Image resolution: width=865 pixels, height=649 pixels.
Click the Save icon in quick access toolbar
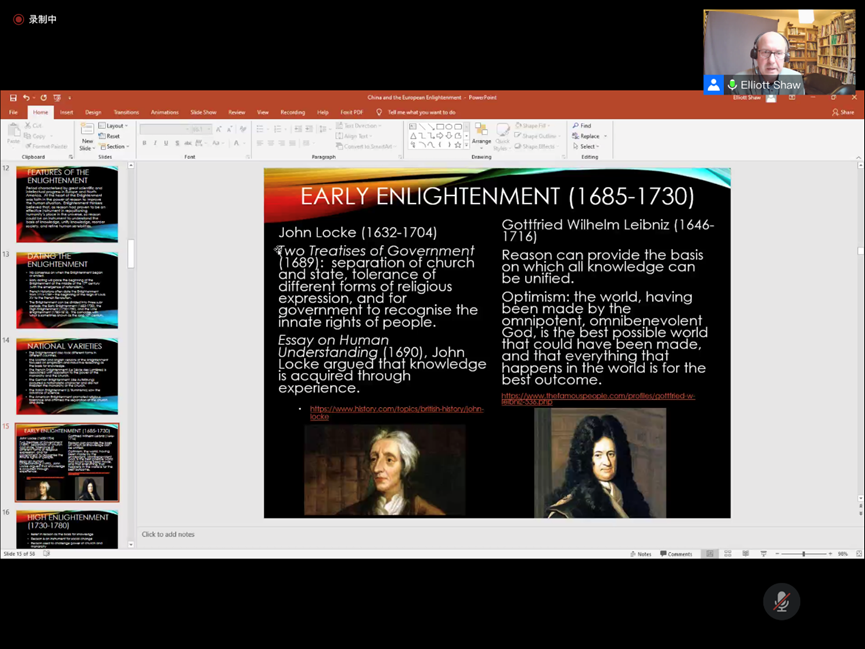[13, 98]
